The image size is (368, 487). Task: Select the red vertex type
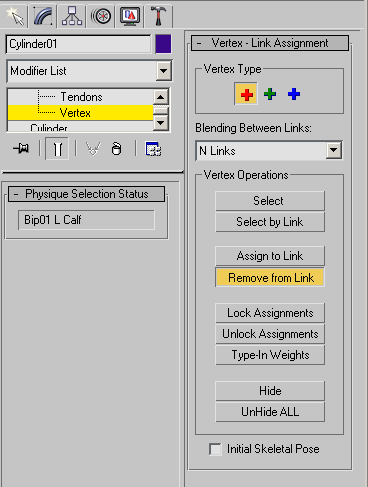(246, 94)
